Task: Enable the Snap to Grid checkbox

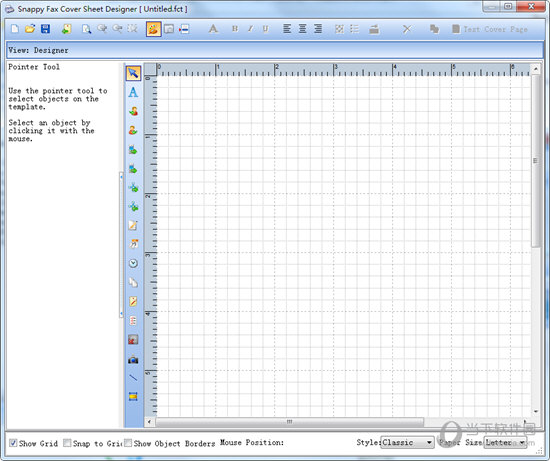Action: 67,443
